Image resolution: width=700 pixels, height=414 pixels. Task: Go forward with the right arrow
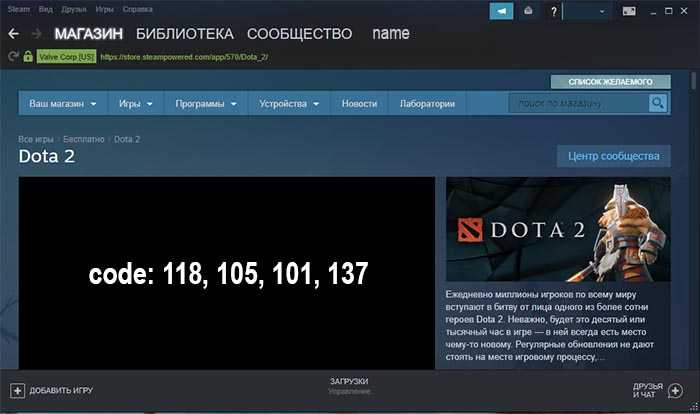click(x=37, y=33)
